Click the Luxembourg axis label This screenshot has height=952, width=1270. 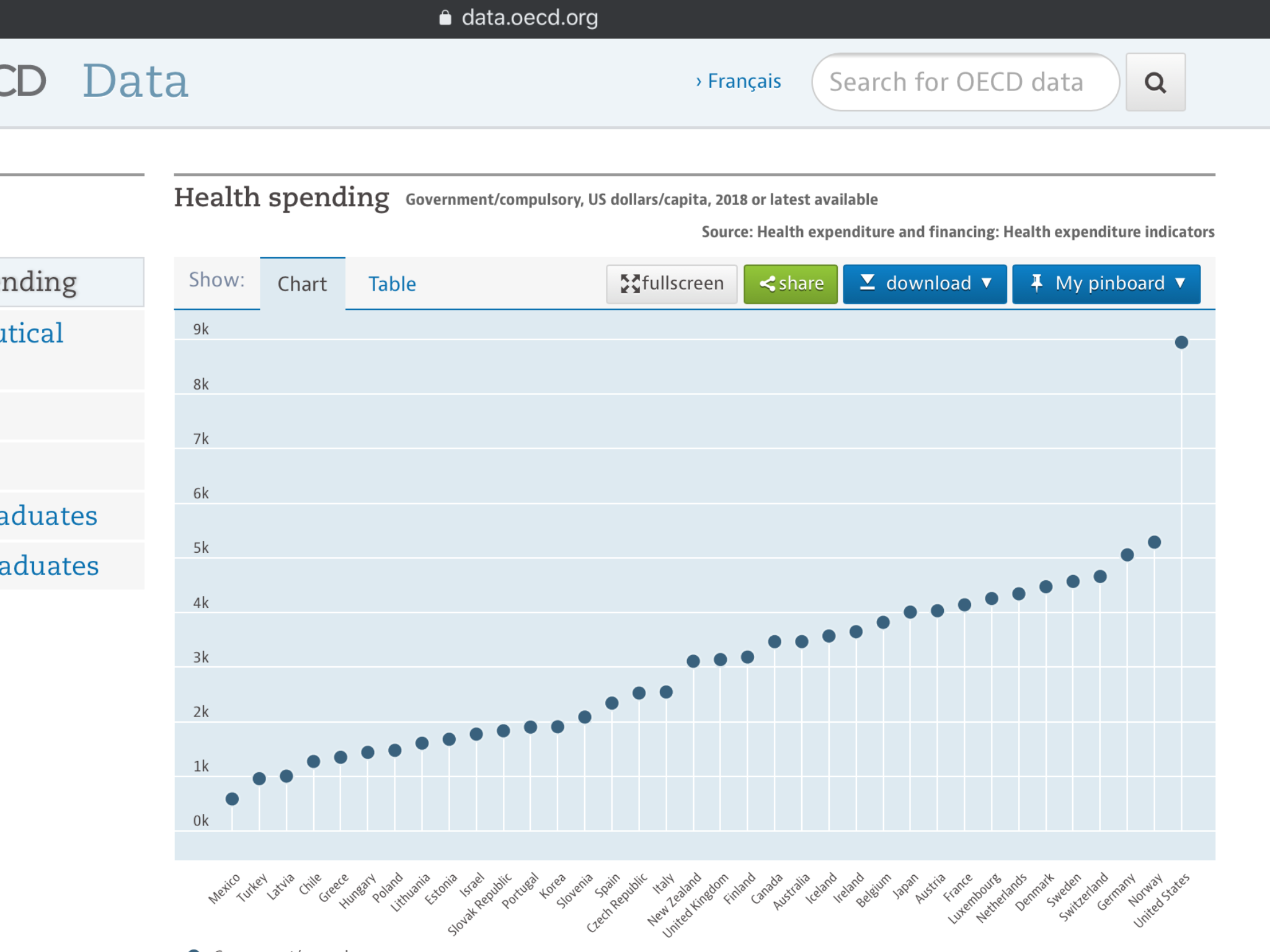(974, 898)
